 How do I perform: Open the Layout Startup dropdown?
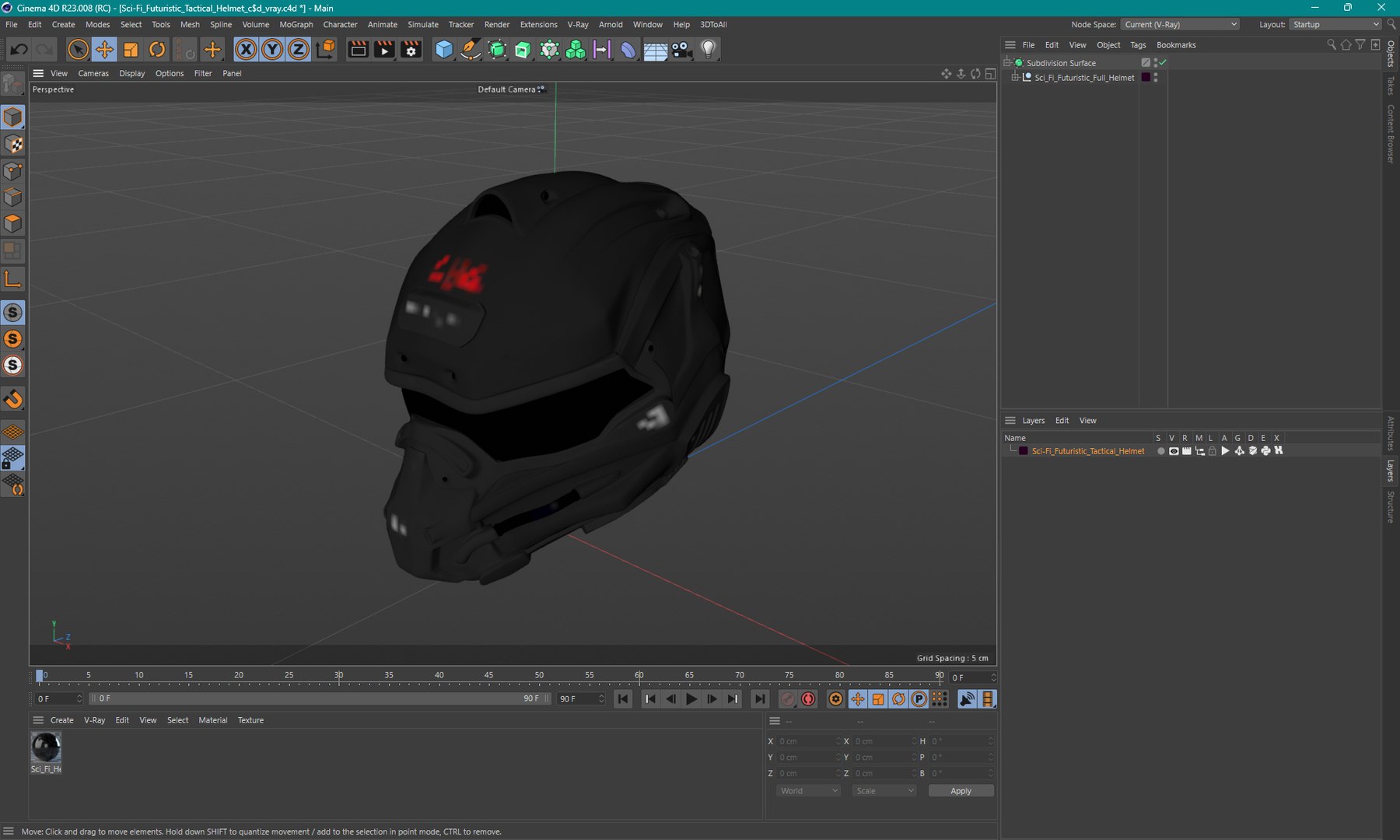(x=1335, y=25)
